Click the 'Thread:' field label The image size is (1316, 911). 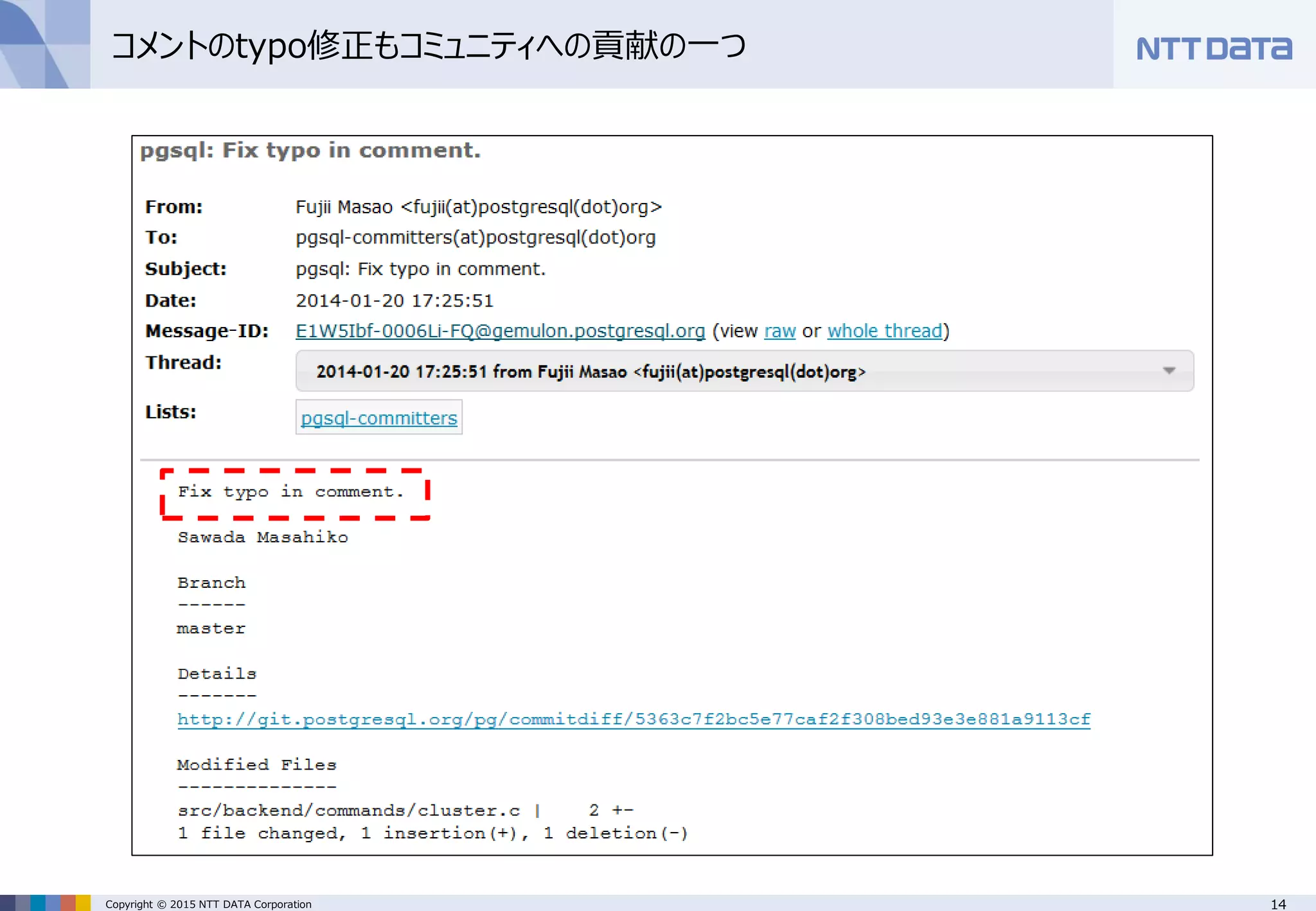coord(183,363)
